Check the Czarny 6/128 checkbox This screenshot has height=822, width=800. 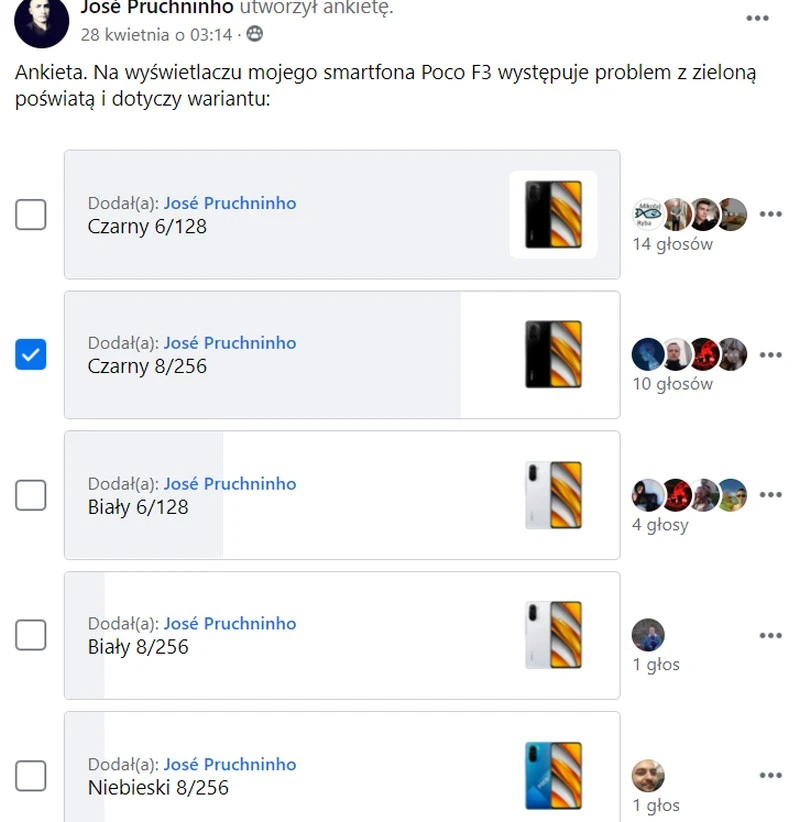(x=31, y=214)
